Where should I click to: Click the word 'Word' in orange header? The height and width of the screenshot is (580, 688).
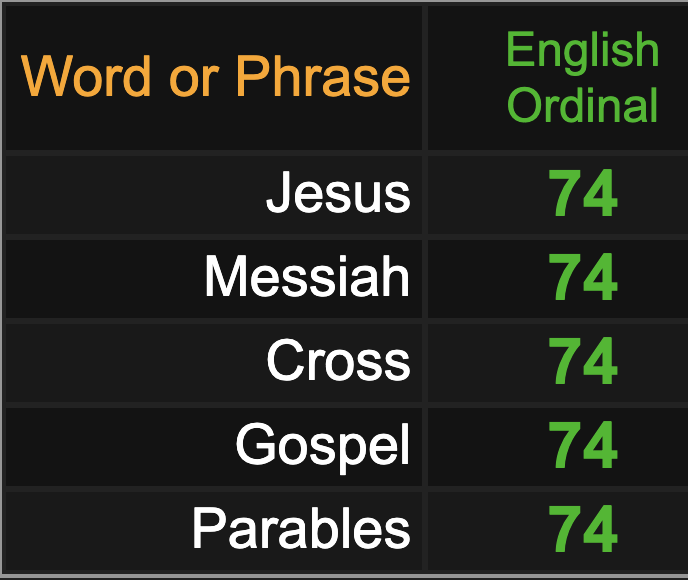point(86,76)
